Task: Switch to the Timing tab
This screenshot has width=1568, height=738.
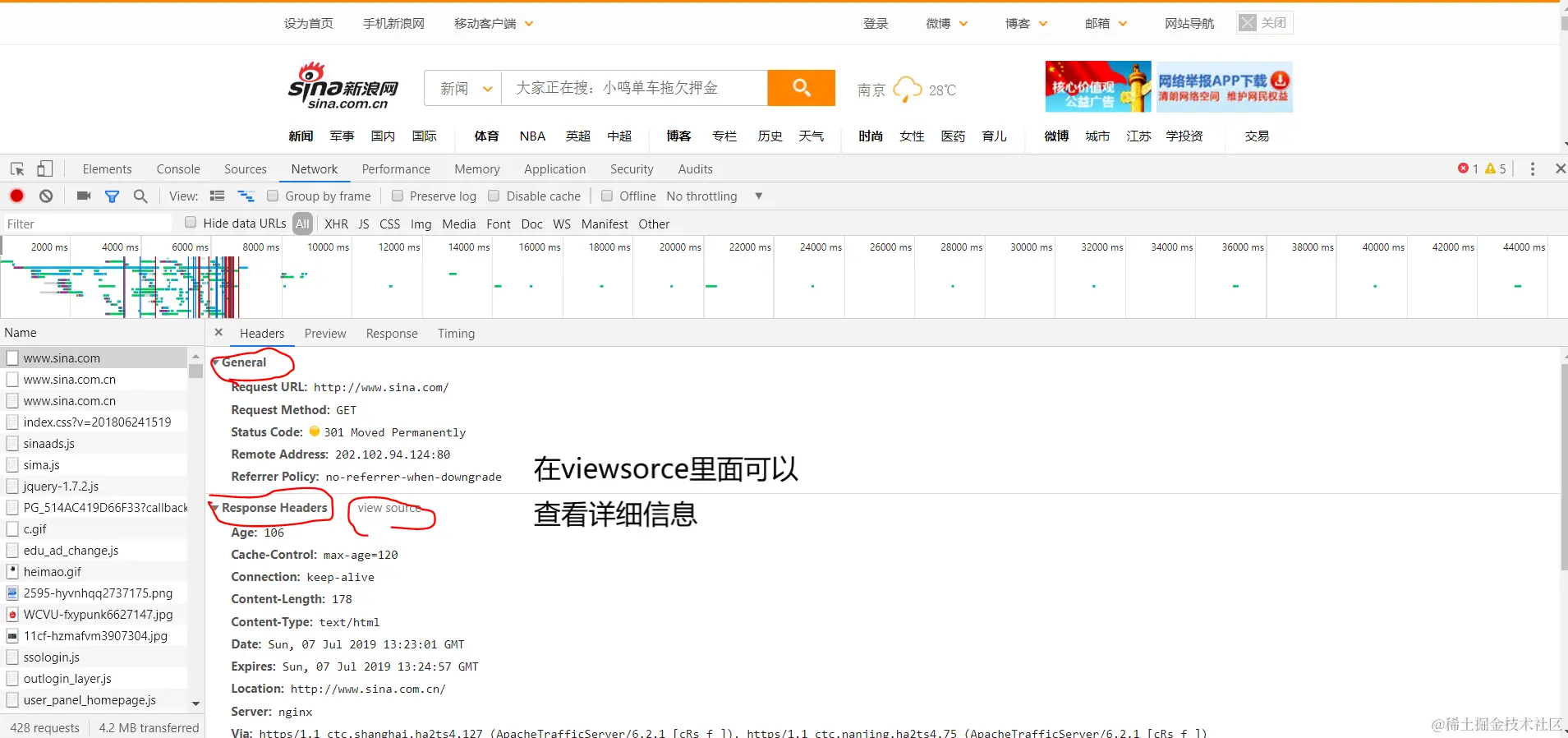Action: click(456, 333)
